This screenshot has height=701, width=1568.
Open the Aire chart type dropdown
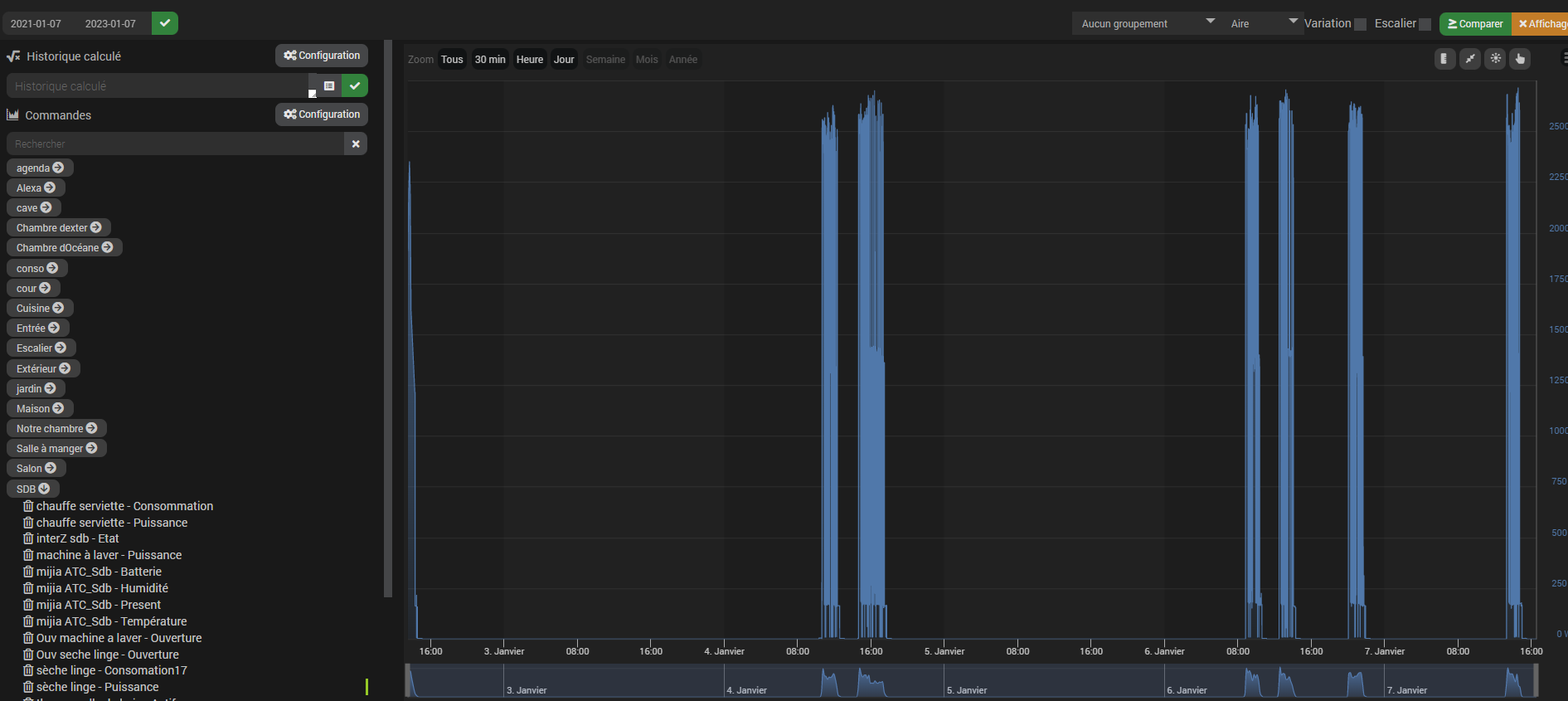(1263, 23)
